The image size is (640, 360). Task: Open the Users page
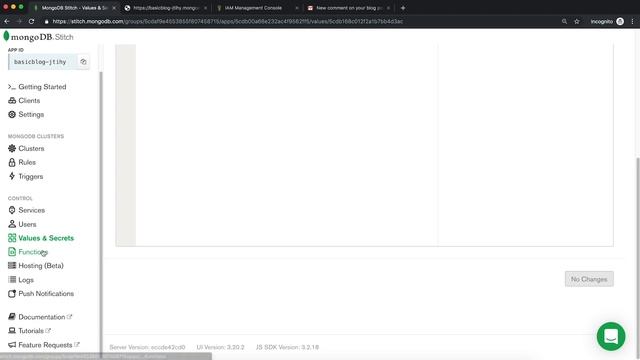point(27,224)
